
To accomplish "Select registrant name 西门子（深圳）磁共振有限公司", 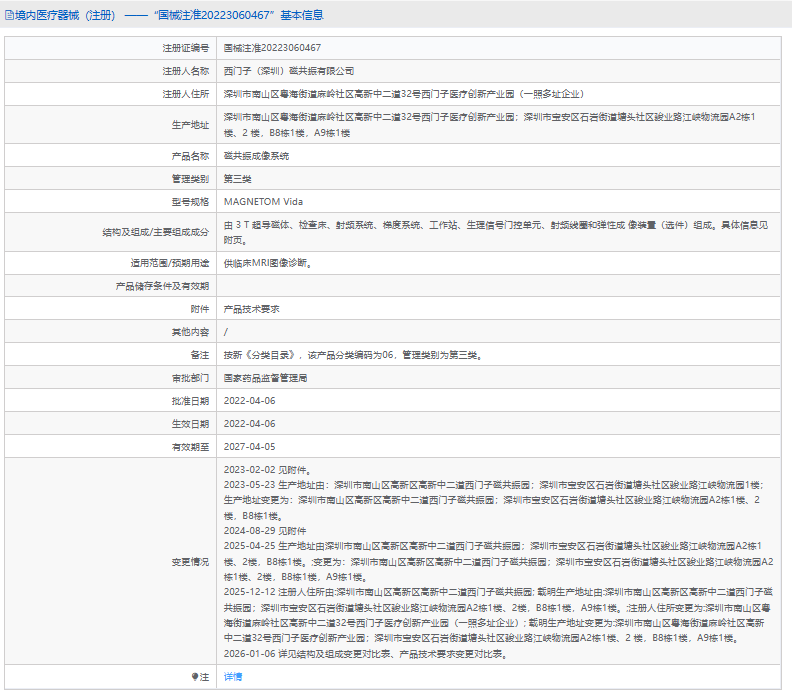I will (288, 71).
